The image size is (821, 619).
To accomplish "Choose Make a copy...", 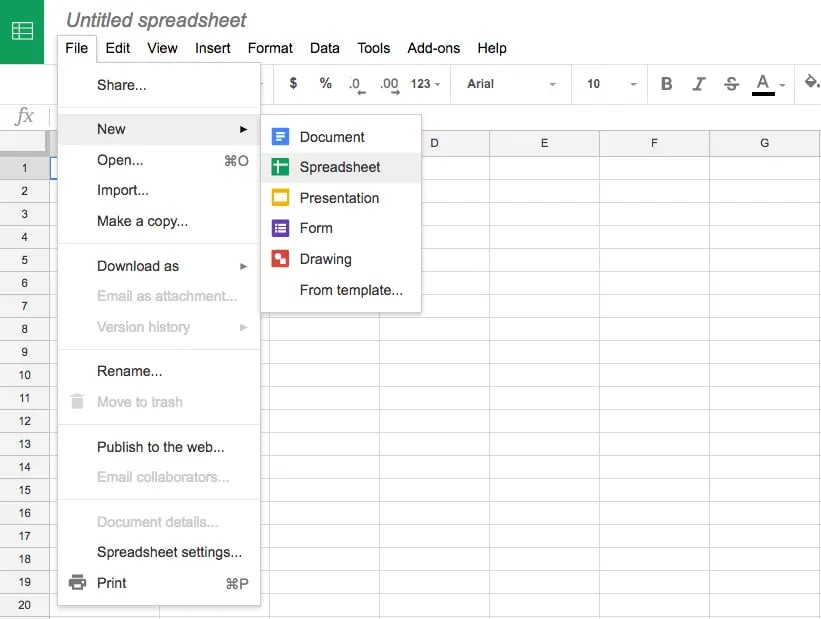I will (159, 221).
